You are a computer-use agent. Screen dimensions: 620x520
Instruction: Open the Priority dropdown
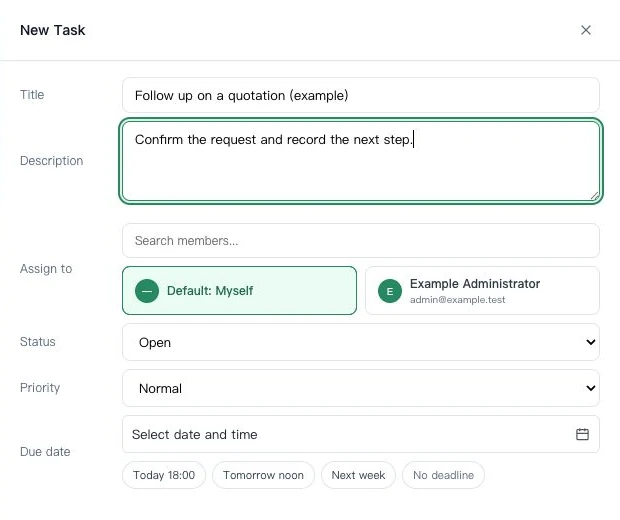coord(361,388)
